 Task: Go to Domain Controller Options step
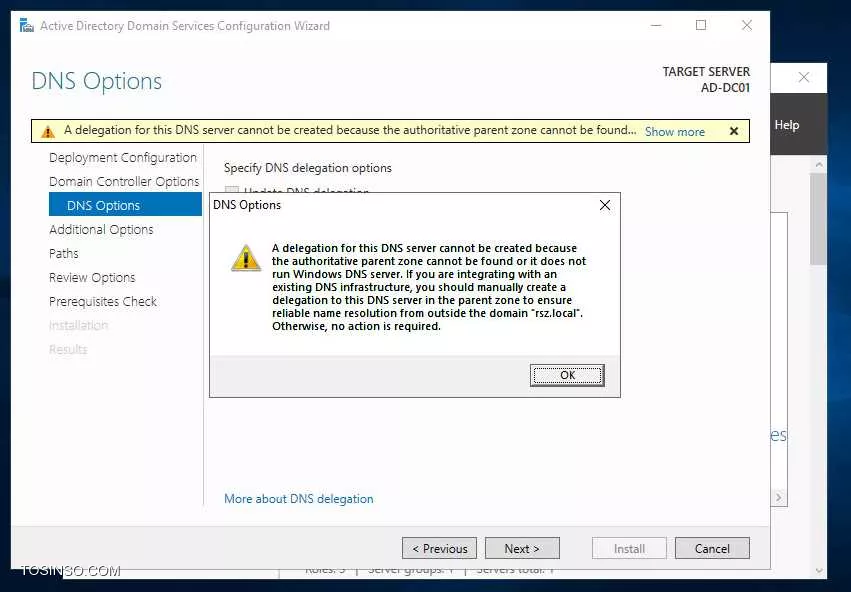124,181
